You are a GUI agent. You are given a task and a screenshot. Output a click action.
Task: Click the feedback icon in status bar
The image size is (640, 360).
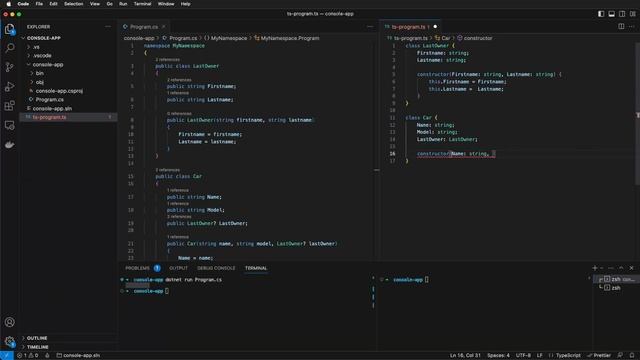pyautogui.click(x=620, y=356)
